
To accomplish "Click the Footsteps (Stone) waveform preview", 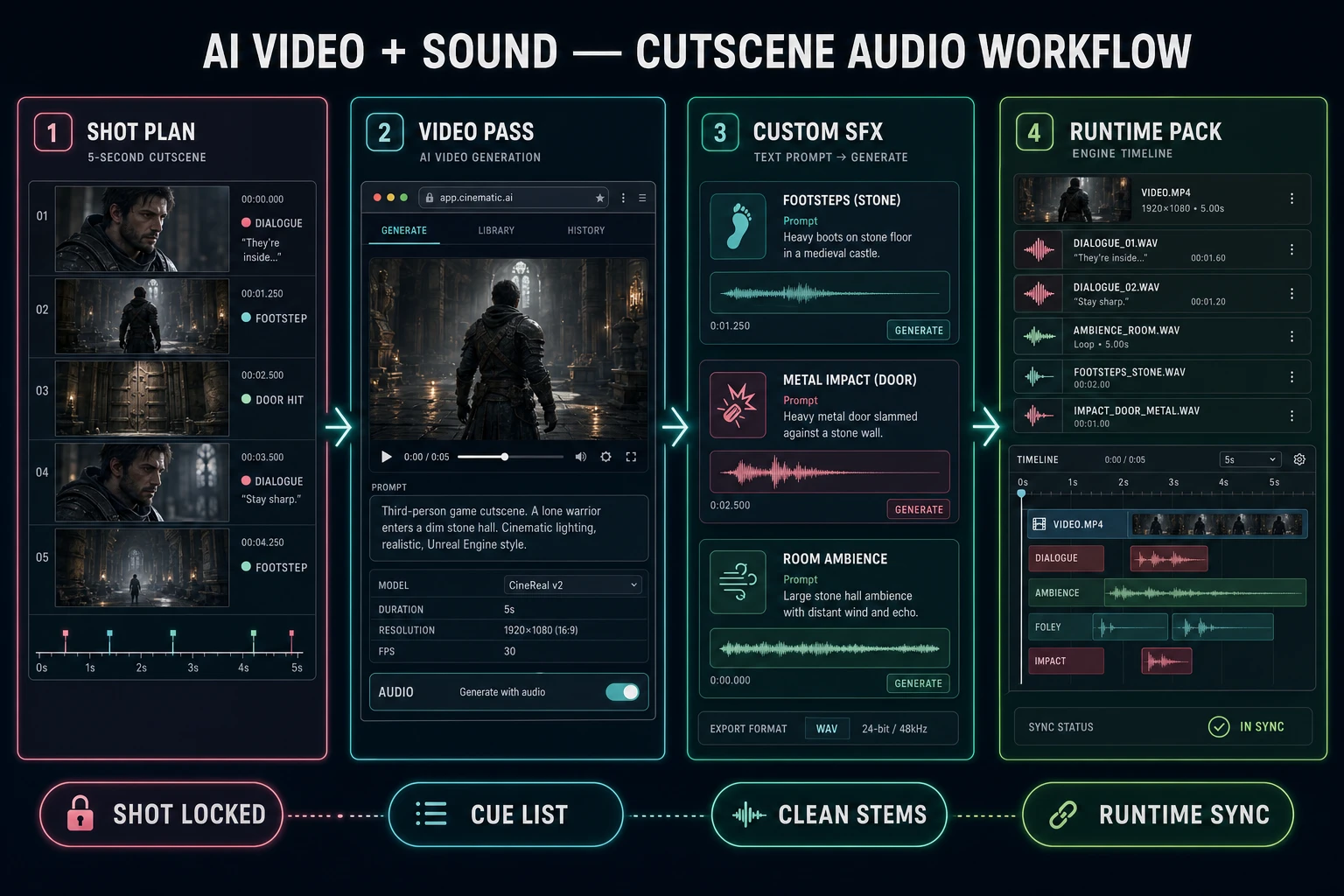I will click(829, 292).
